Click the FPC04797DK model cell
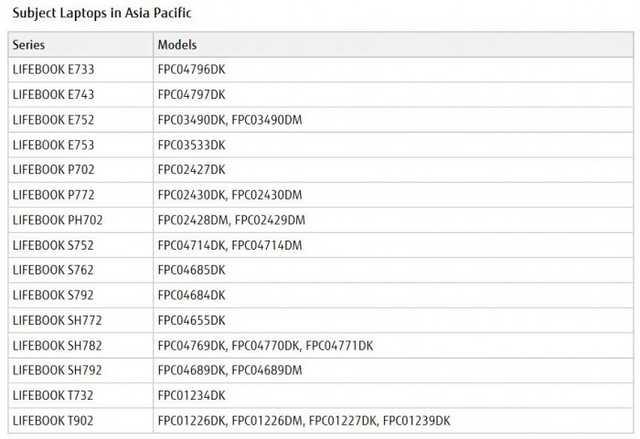Viewport: 640px width, 439px height. pos(191,95)
